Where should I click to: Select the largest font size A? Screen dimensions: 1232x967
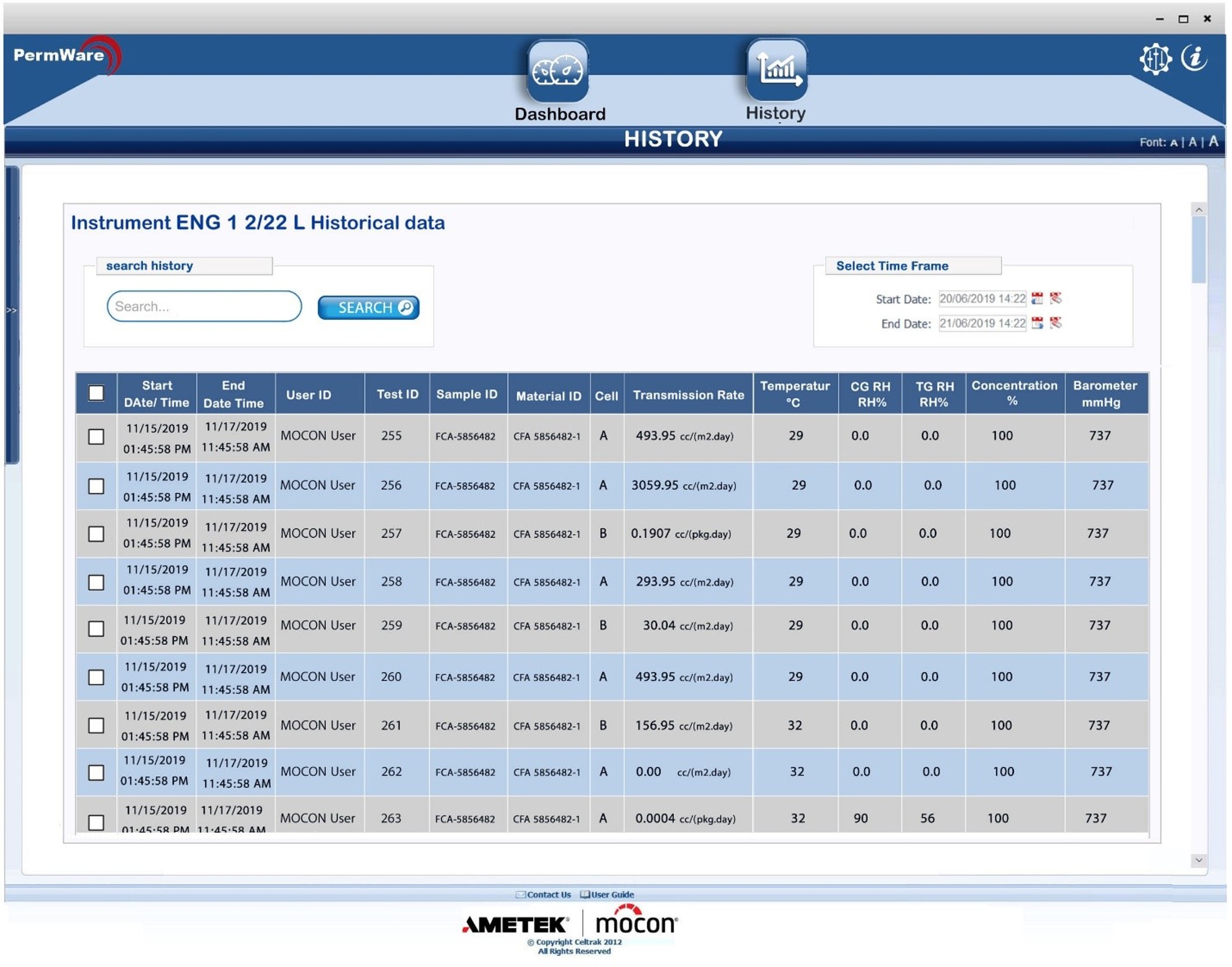1213,141
